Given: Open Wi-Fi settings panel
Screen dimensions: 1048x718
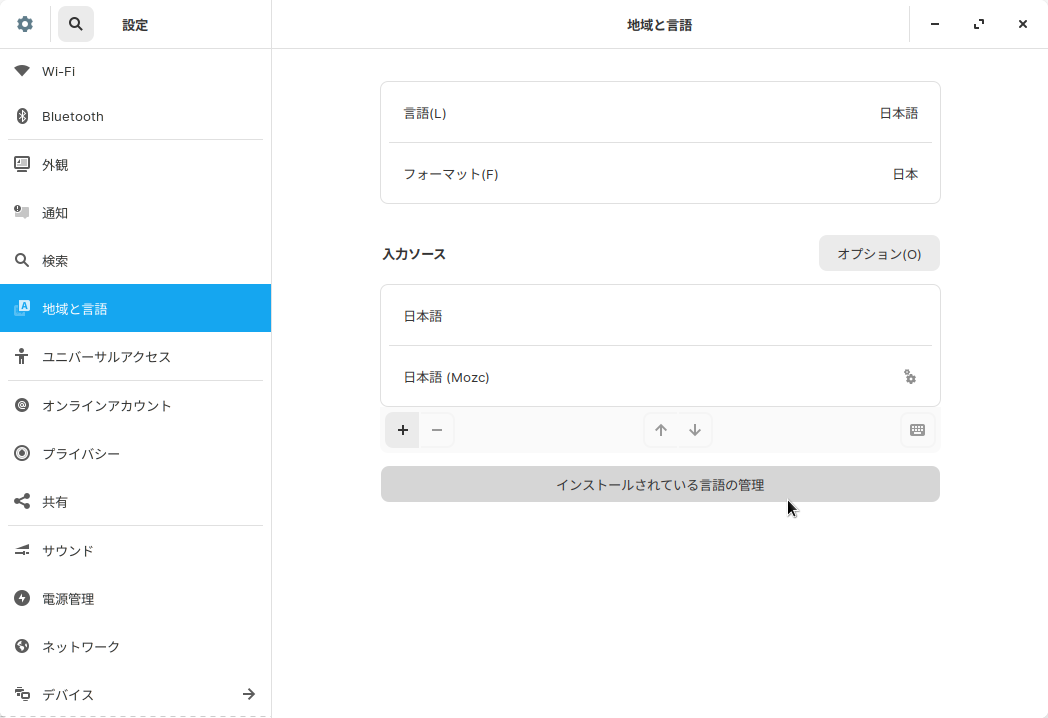Looking at the screenshot, I should point(135,71).
